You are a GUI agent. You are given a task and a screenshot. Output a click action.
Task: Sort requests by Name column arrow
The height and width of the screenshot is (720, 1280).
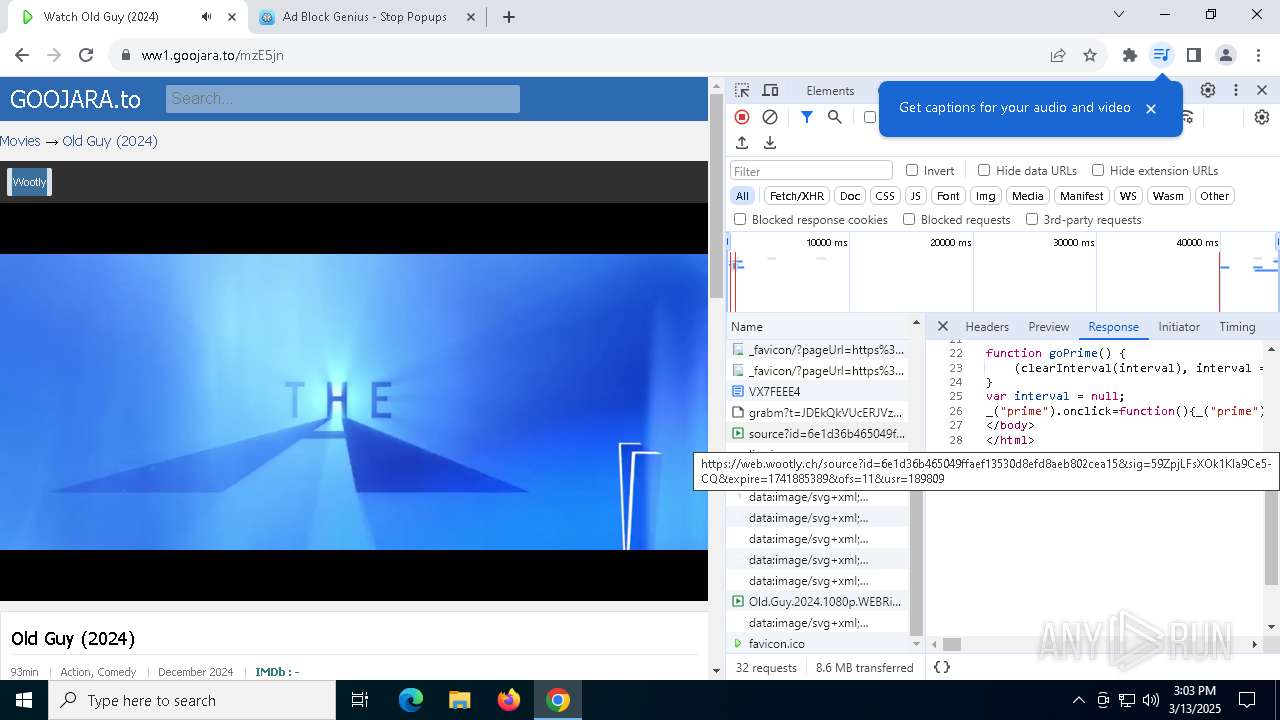click(x=915, y=323)
